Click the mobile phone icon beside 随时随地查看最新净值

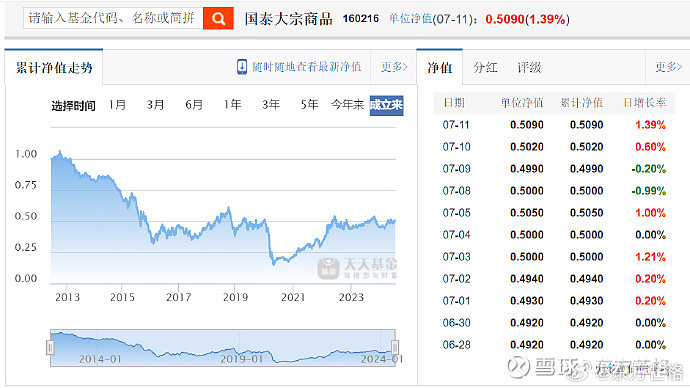tap(242, 67)
